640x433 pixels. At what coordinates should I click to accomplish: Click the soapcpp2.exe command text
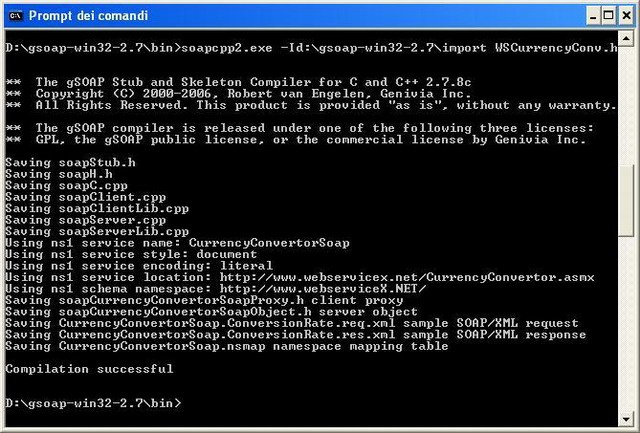click(x=227, y=48)
